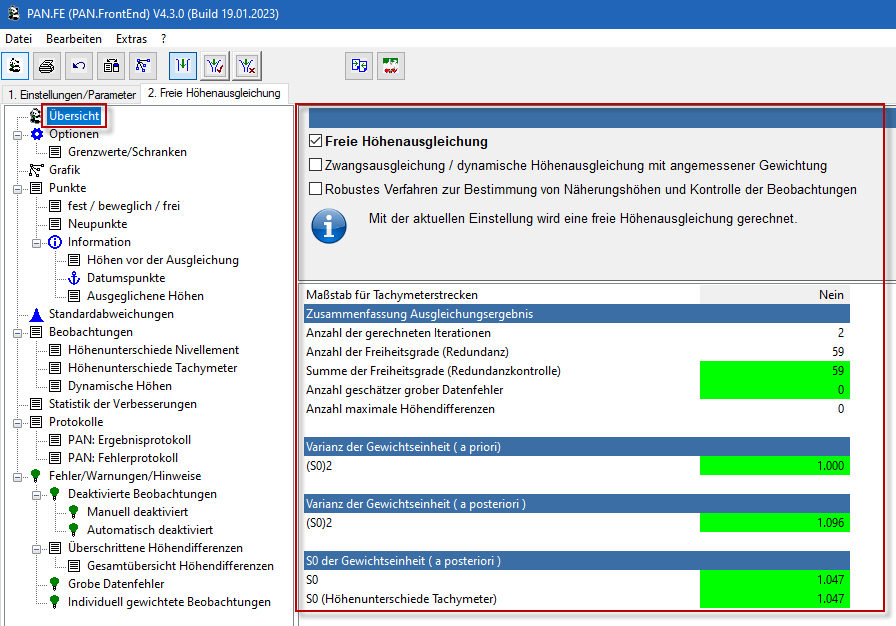Click the toolbar icon with red X
The width and height of the screenshot is (896, 626).
(x=247, y=66)
